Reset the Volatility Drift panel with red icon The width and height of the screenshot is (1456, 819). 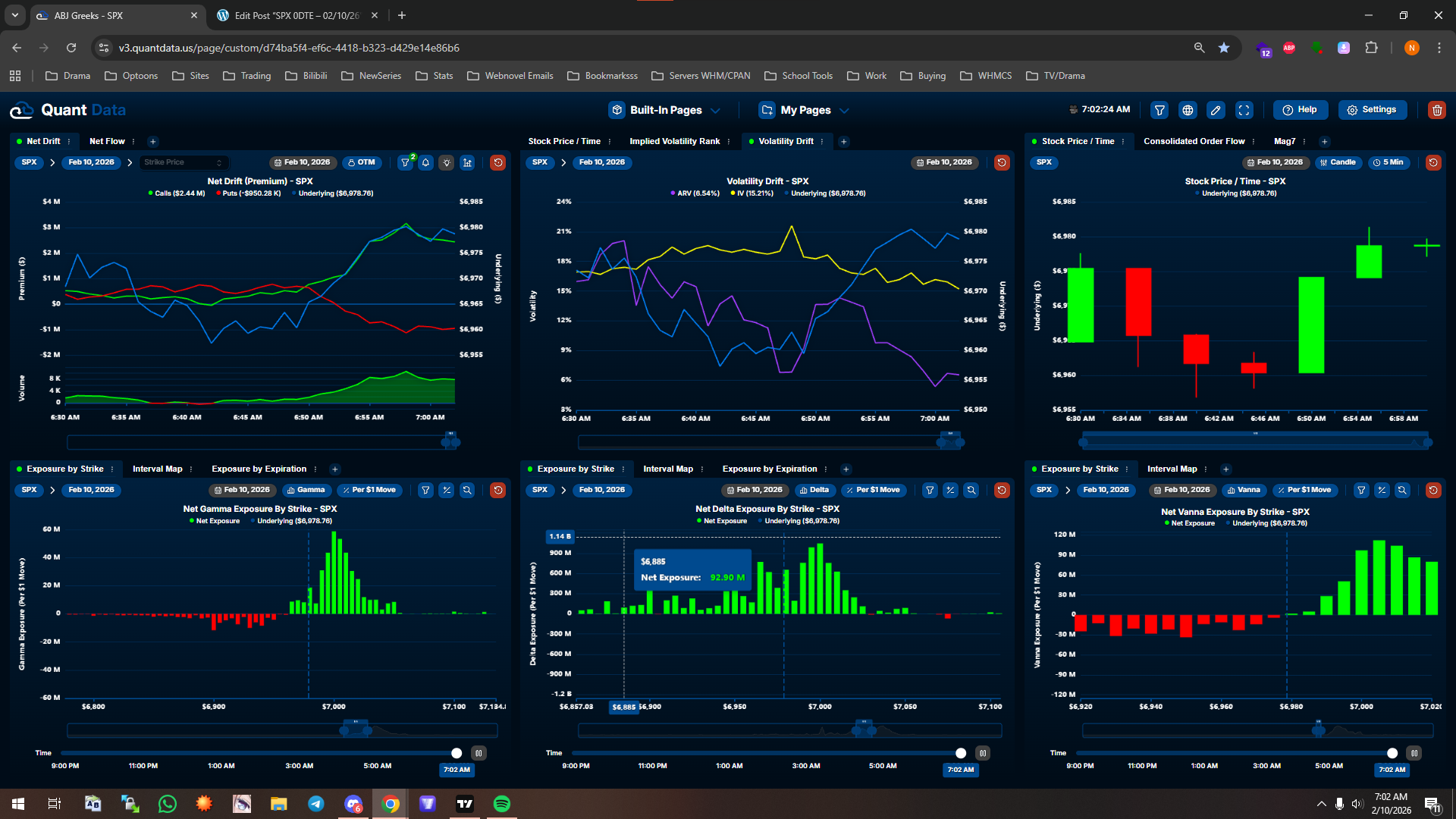pos(1001,162)
